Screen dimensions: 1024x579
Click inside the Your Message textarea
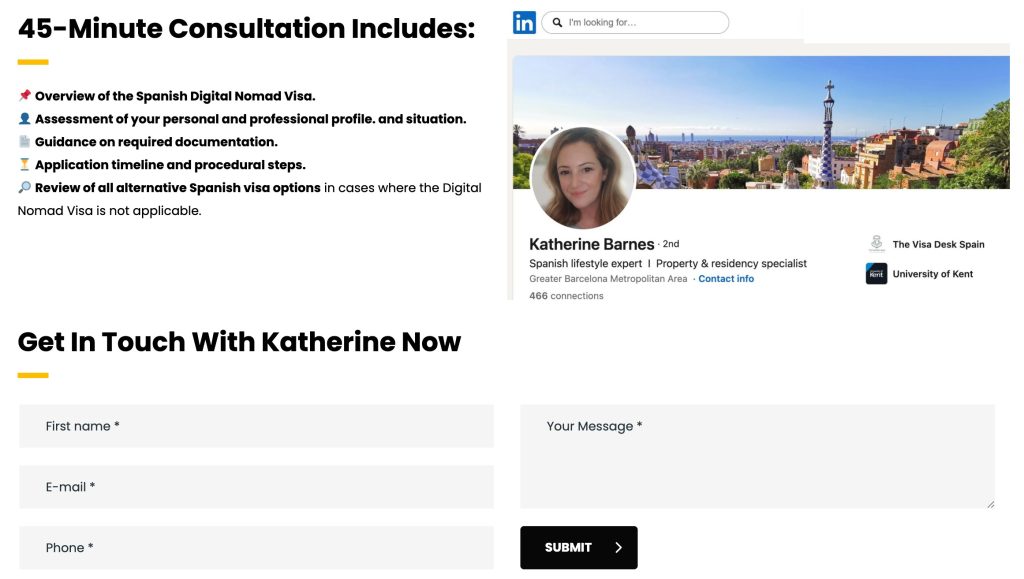tap(757, 457)
